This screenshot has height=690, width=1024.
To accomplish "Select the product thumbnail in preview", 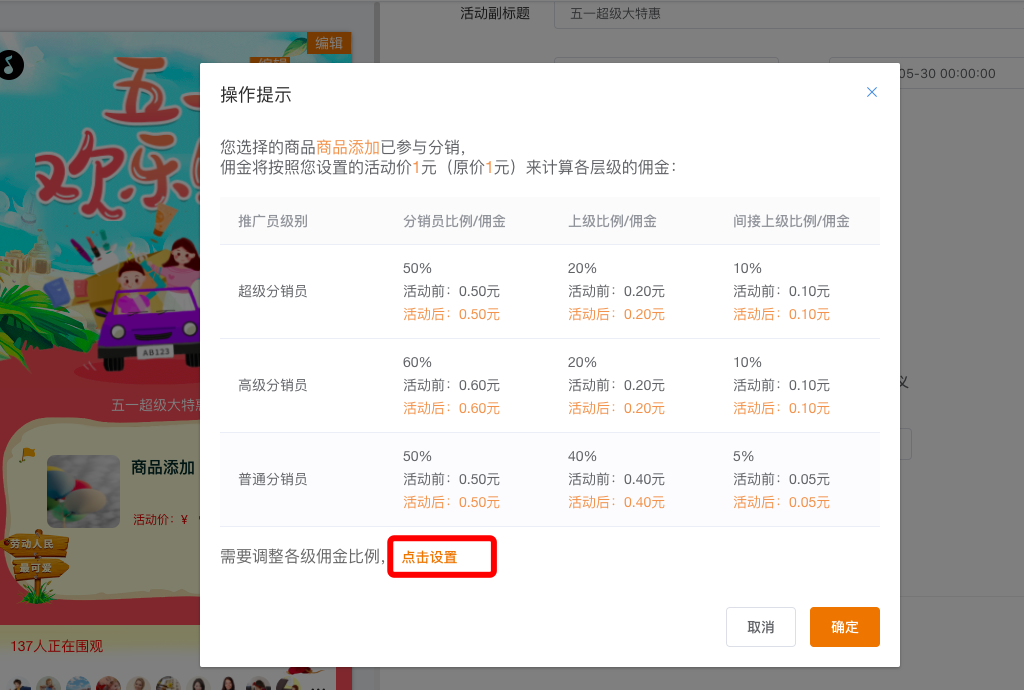I will 84,491.
